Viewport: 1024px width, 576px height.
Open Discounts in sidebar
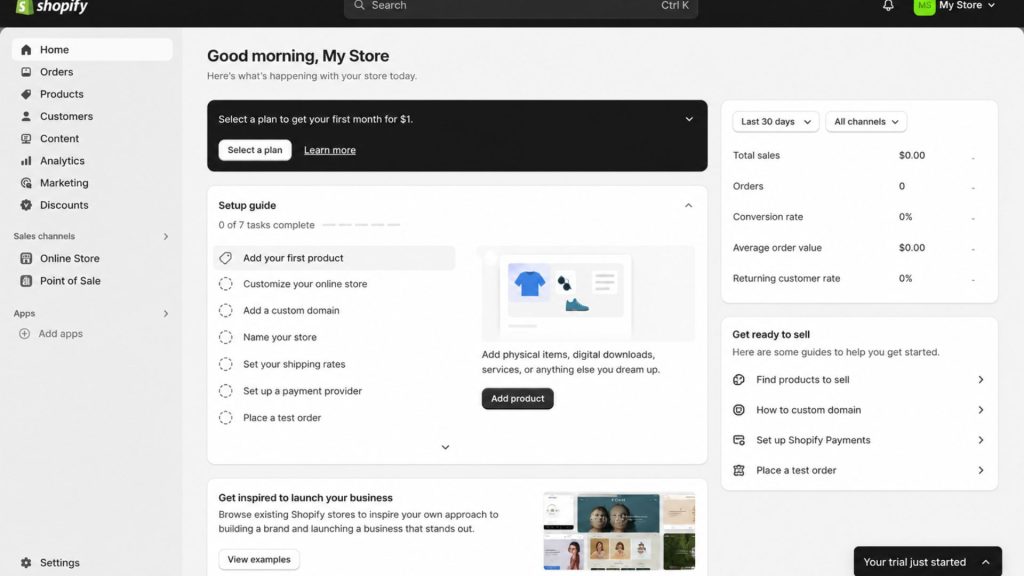(x=92, y=205)
